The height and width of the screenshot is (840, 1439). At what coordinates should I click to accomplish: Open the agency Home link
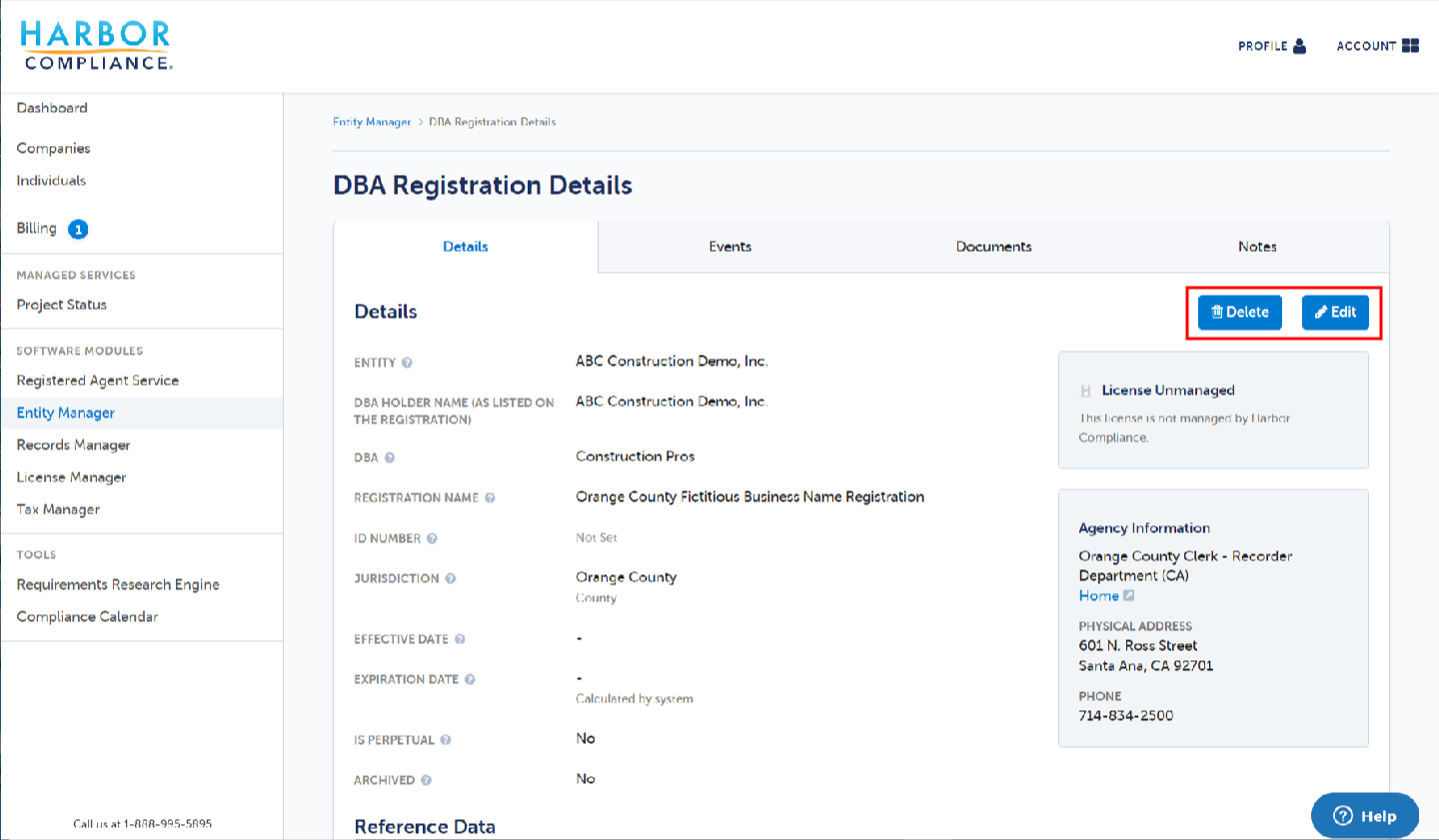(x=1098, y=595)
